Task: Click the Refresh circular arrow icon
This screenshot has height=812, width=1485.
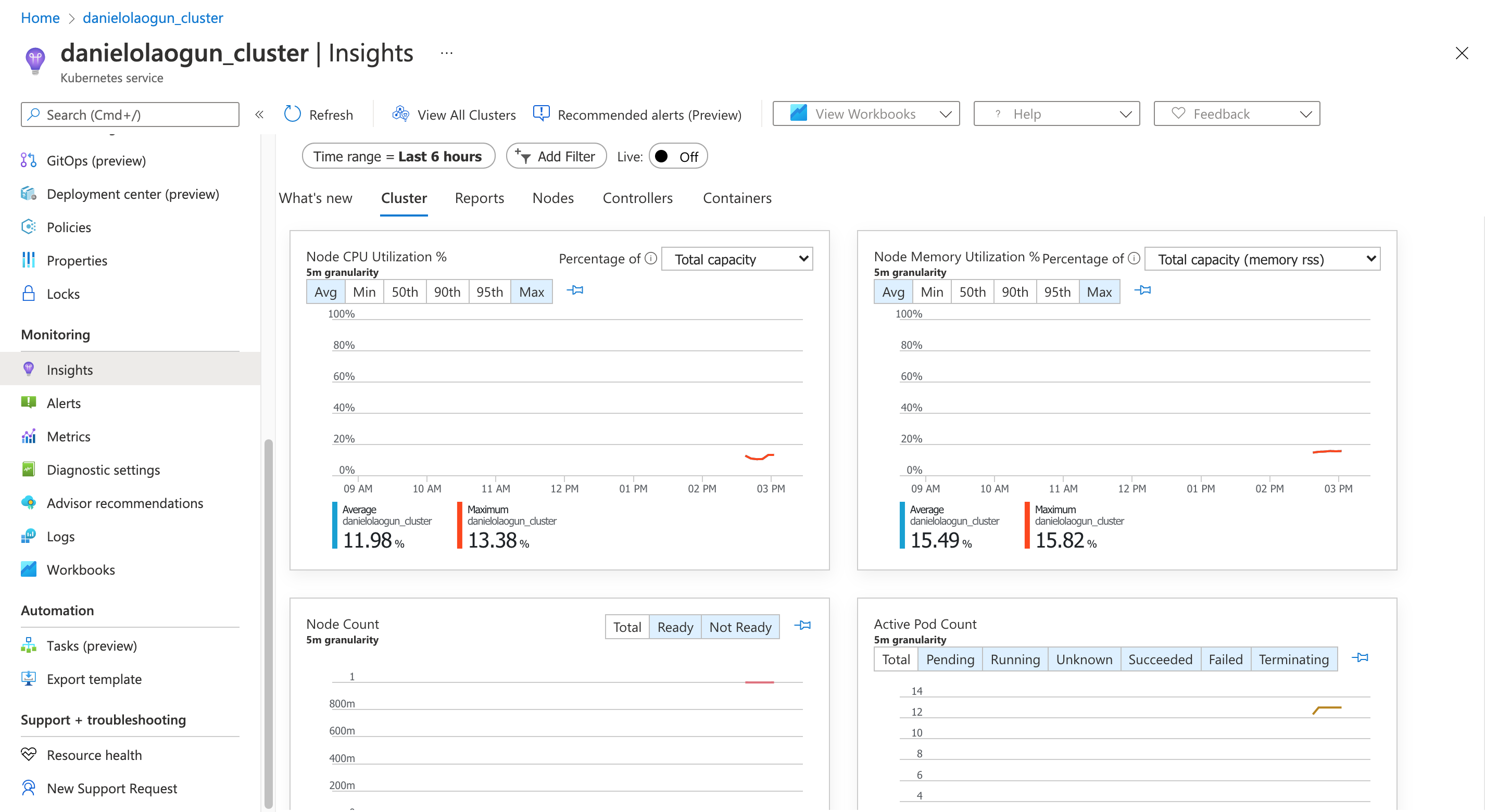Action: [292, 114]
